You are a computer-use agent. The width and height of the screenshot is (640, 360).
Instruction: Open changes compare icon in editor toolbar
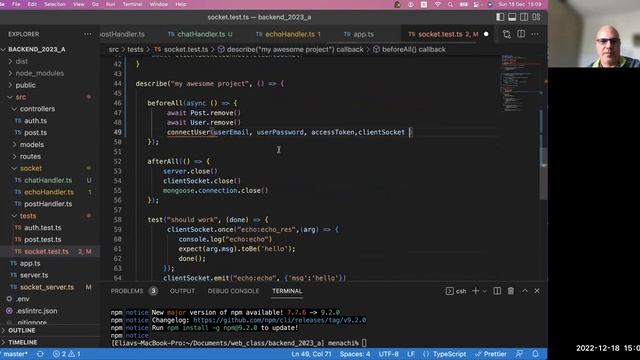(507, 34)
